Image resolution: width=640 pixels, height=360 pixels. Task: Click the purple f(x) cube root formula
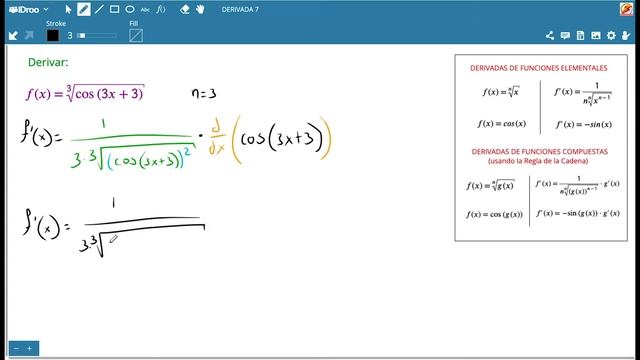point(85,93)
